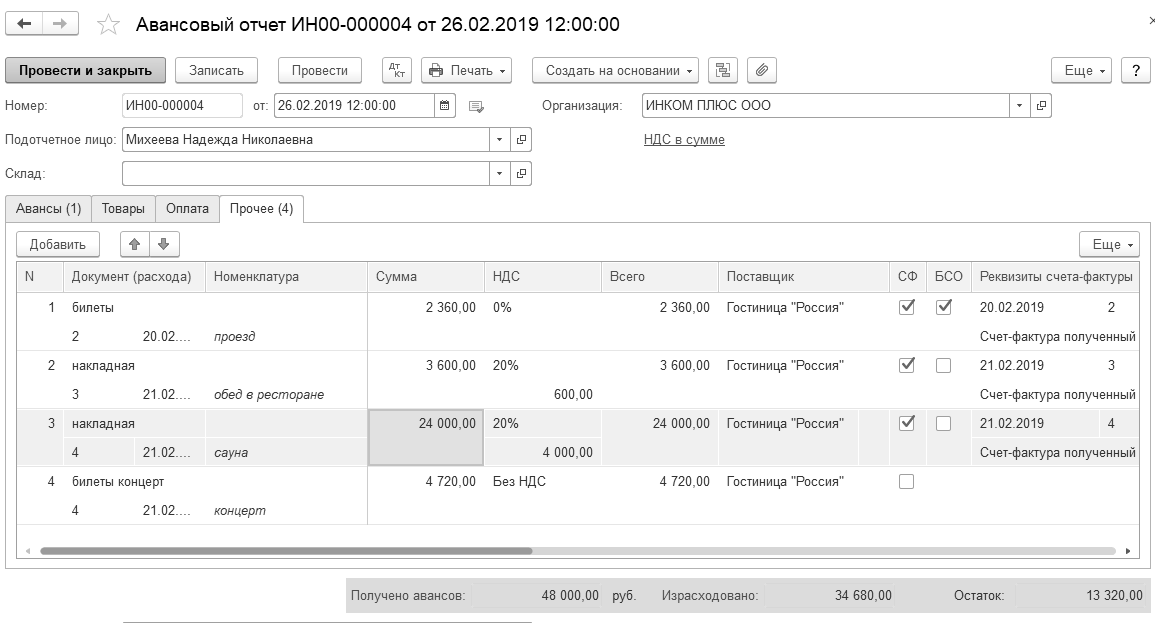
Task: Open Организация record with open-form icon
Action: pyautogui.click(x=1041, y=105)
